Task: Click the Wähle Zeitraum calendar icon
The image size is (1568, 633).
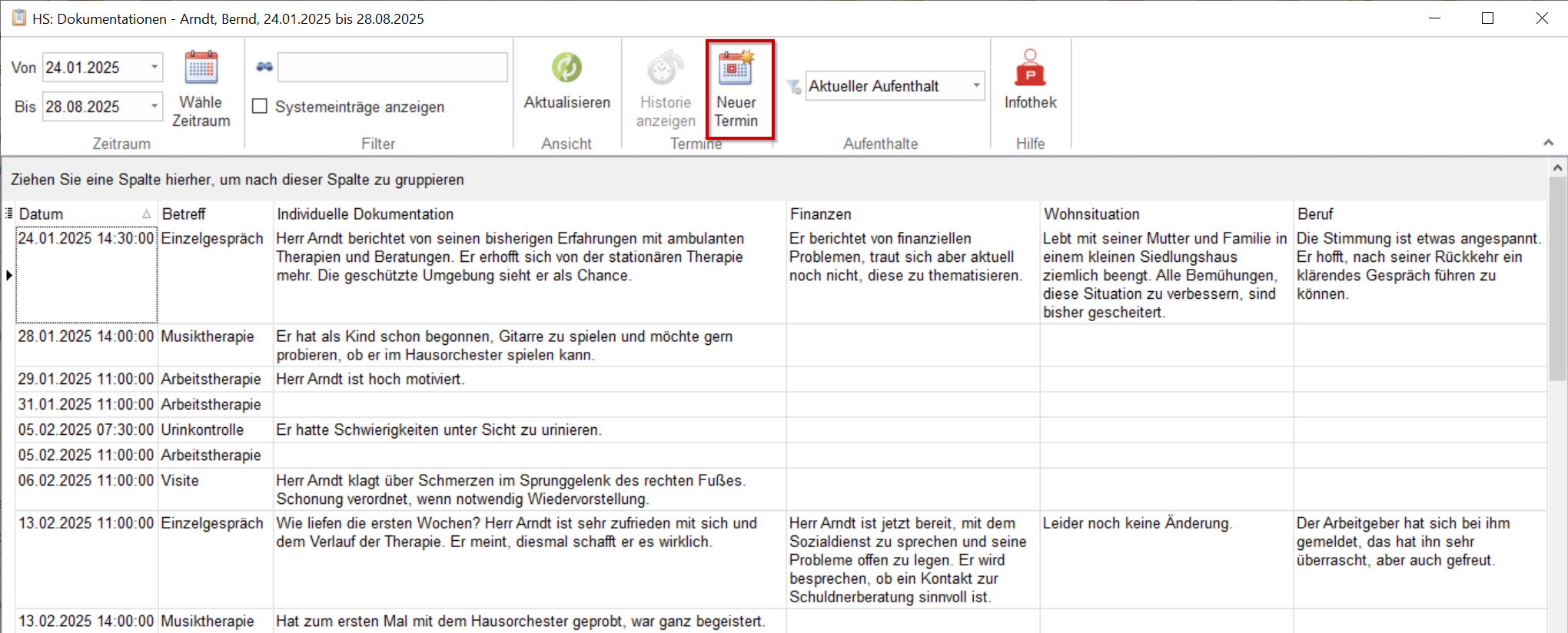Action: coord(201,68)
